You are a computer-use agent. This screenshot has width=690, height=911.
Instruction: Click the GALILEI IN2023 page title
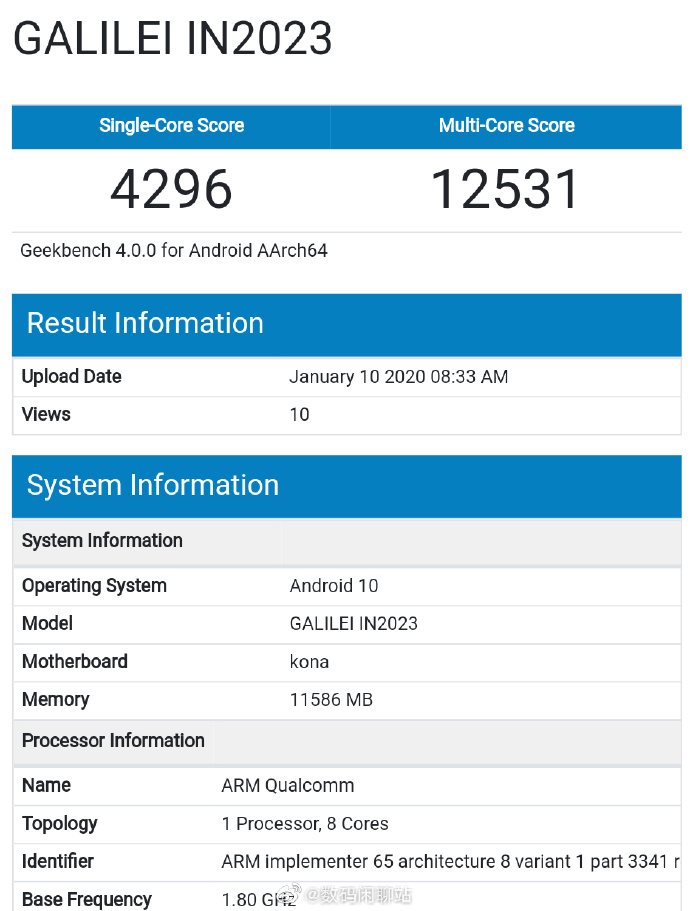click(172, 38)
